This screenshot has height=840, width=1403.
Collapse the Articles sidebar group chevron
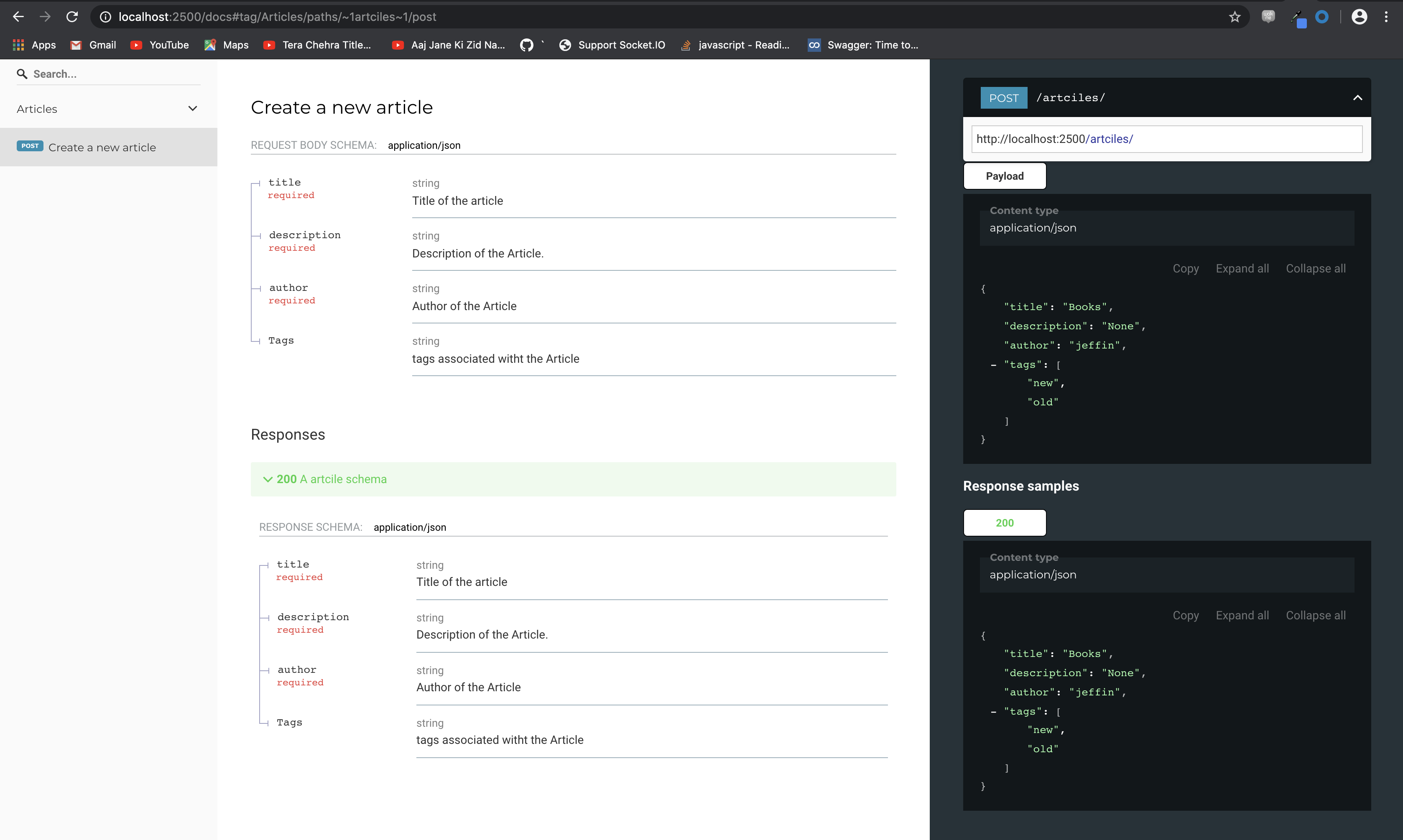(192, 109)
